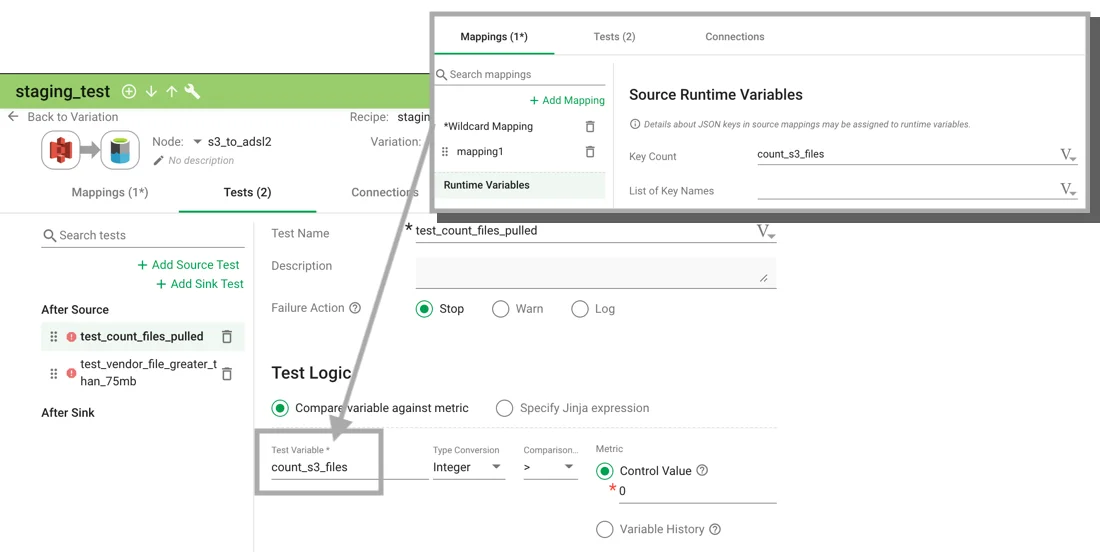This screenshot has width=1109, height=552.
Task: Click the help icon next to Failure Action
Action: (355, 308)
